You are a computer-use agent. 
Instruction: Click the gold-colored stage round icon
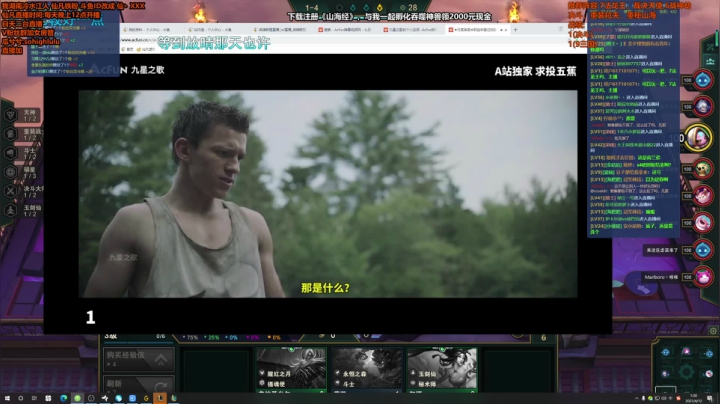coord(379,7)
